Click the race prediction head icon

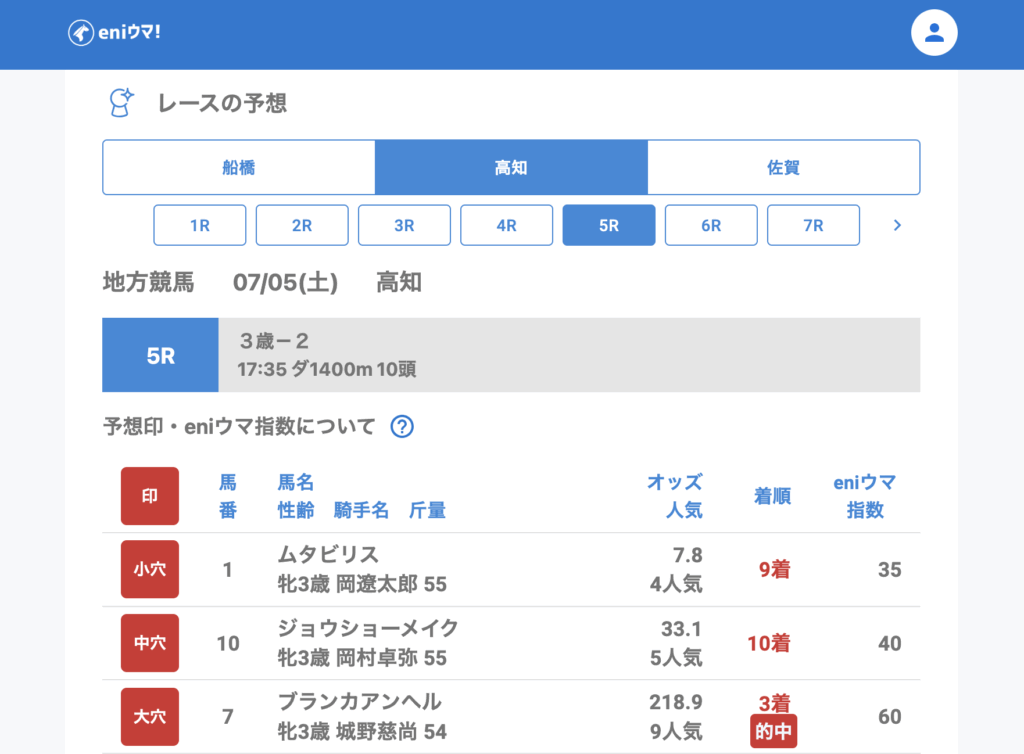click(x=121, y=102)
